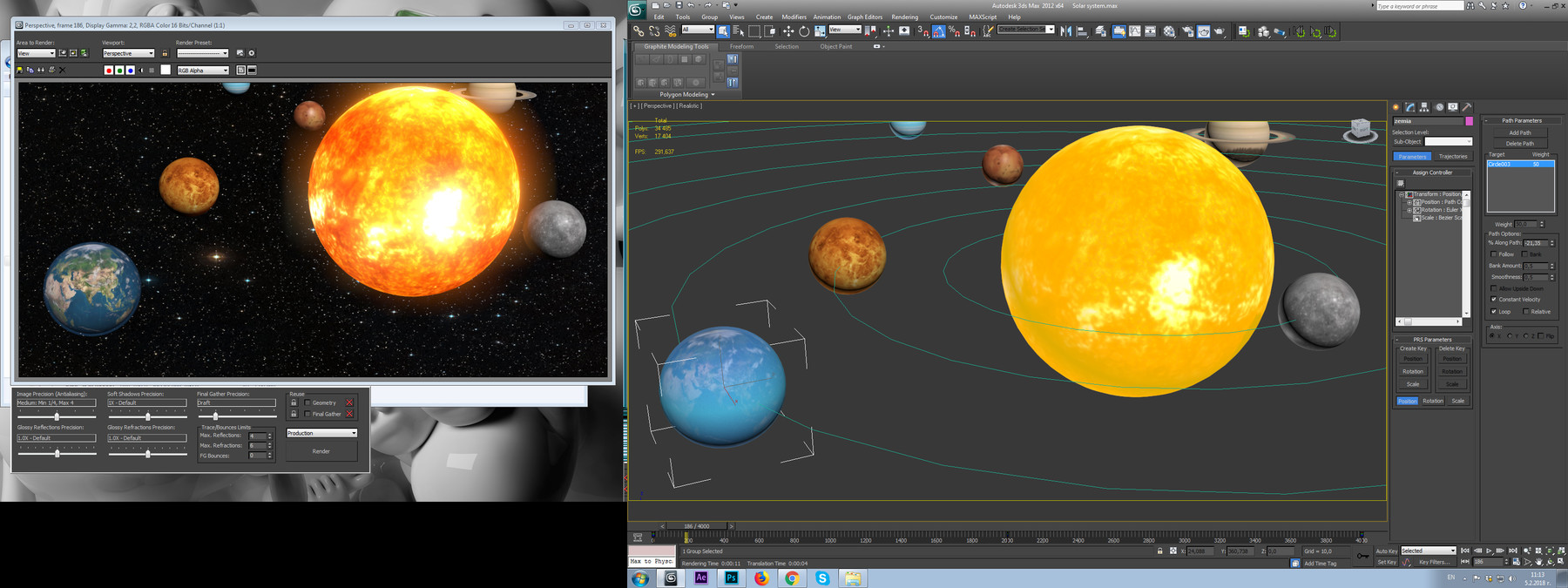Toggle the viewport lock icon in render window

[165, 53]
